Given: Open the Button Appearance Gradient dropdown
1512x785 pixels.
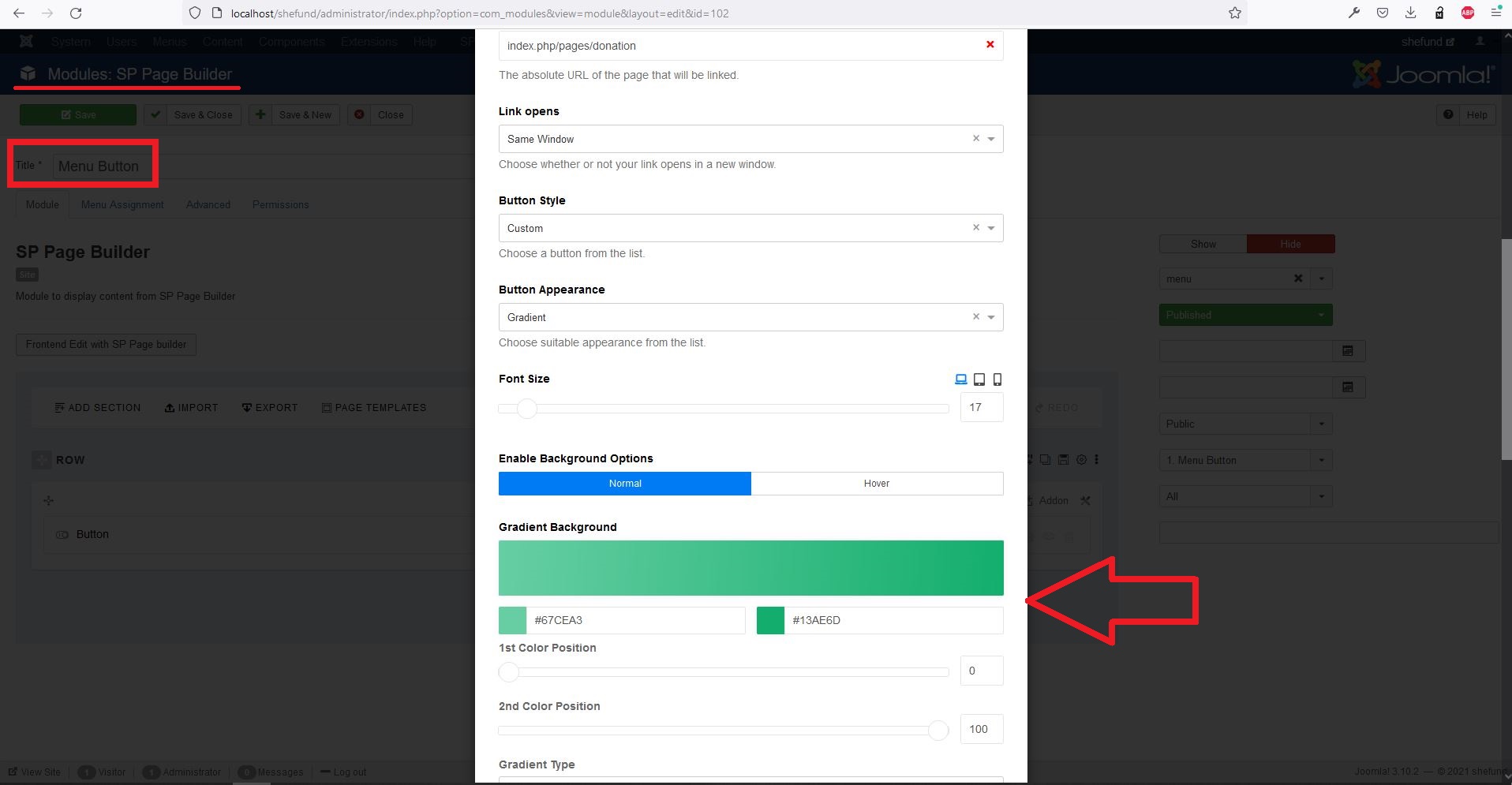Looking at the screenshot, I should 991,317.
